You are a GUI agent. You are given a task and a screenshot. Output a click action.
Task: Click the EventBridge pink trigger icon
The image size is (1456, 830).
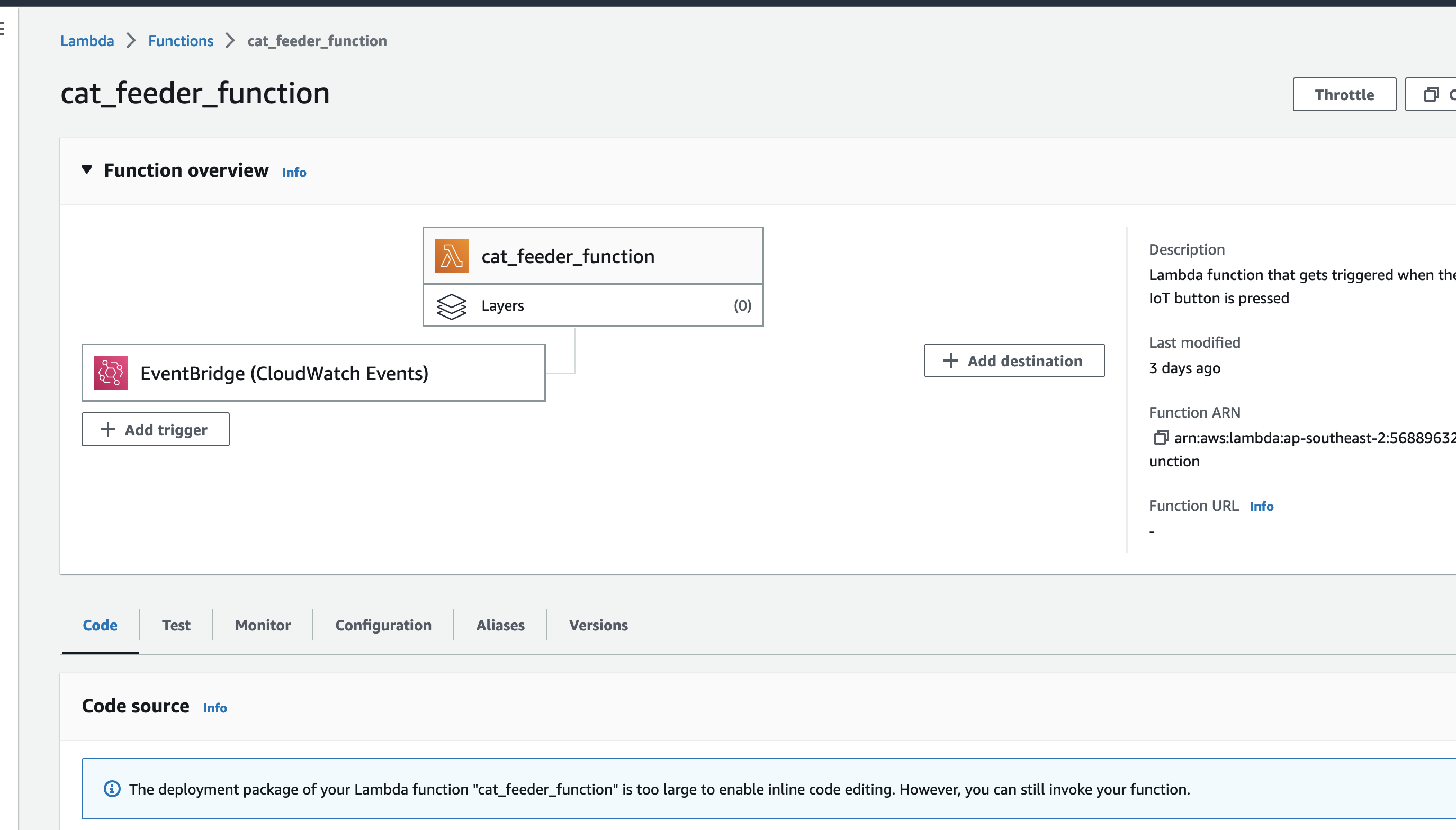[x=111, y=373]
